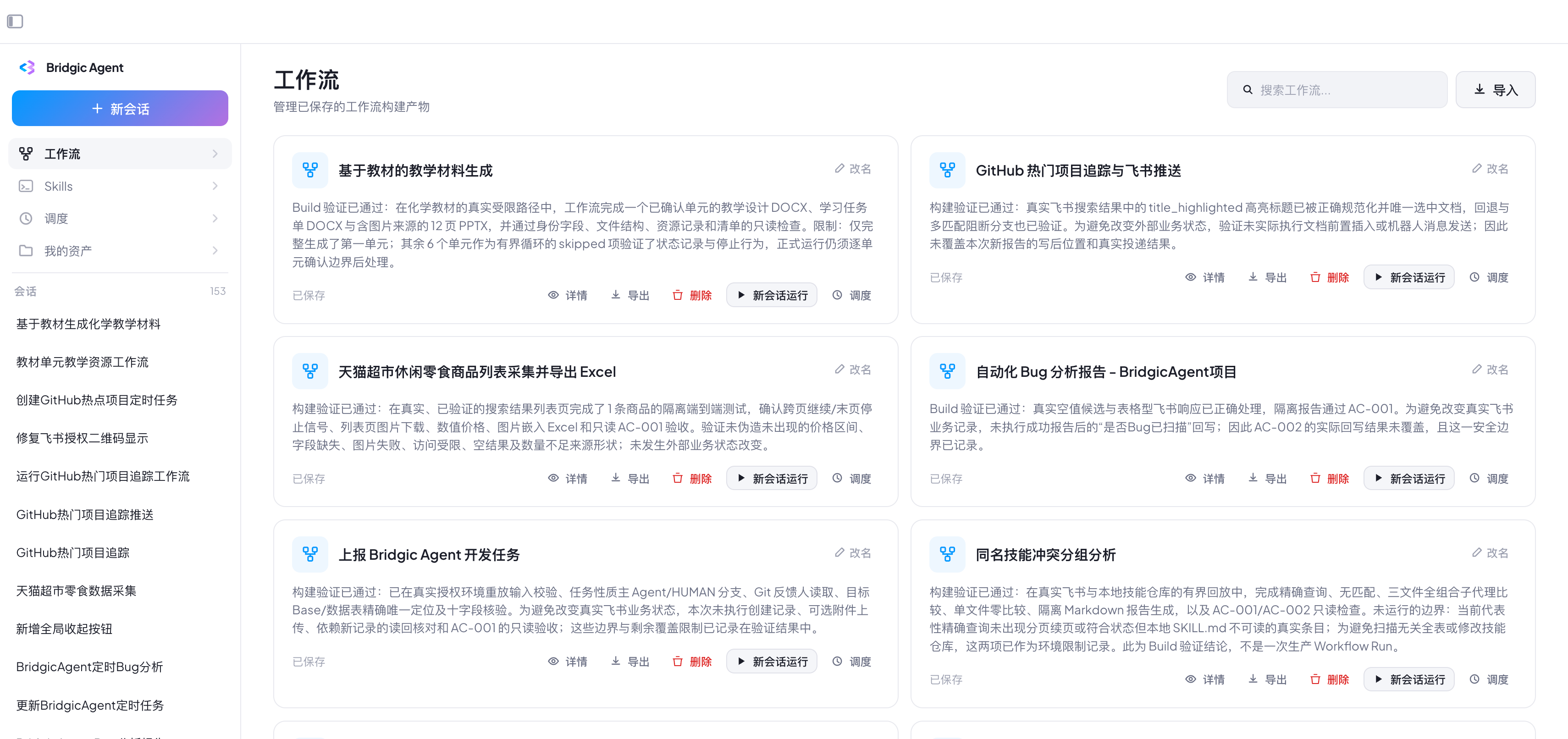Viewport: 1568px width, 739px height.
Task: Rename the 基于教材的教学材料生成 workflow
Action: (x=853, y=169)
